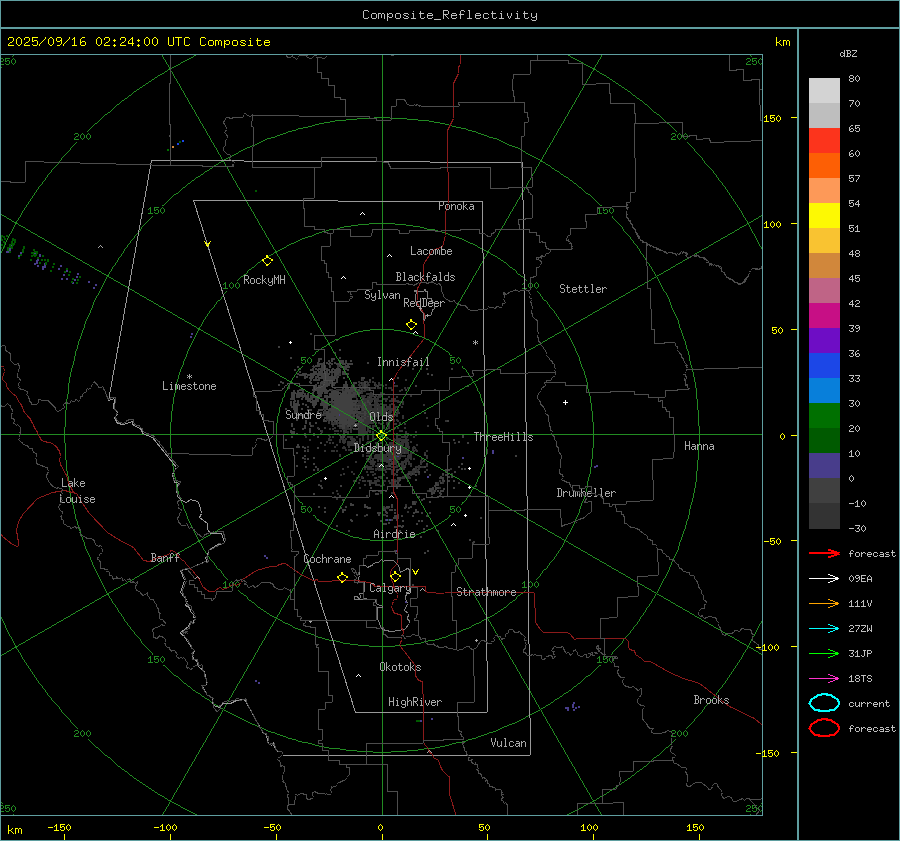This screenshot has height=841, width=900.
Task: Click the Brooks city label
Action: [x=711, y=700]
